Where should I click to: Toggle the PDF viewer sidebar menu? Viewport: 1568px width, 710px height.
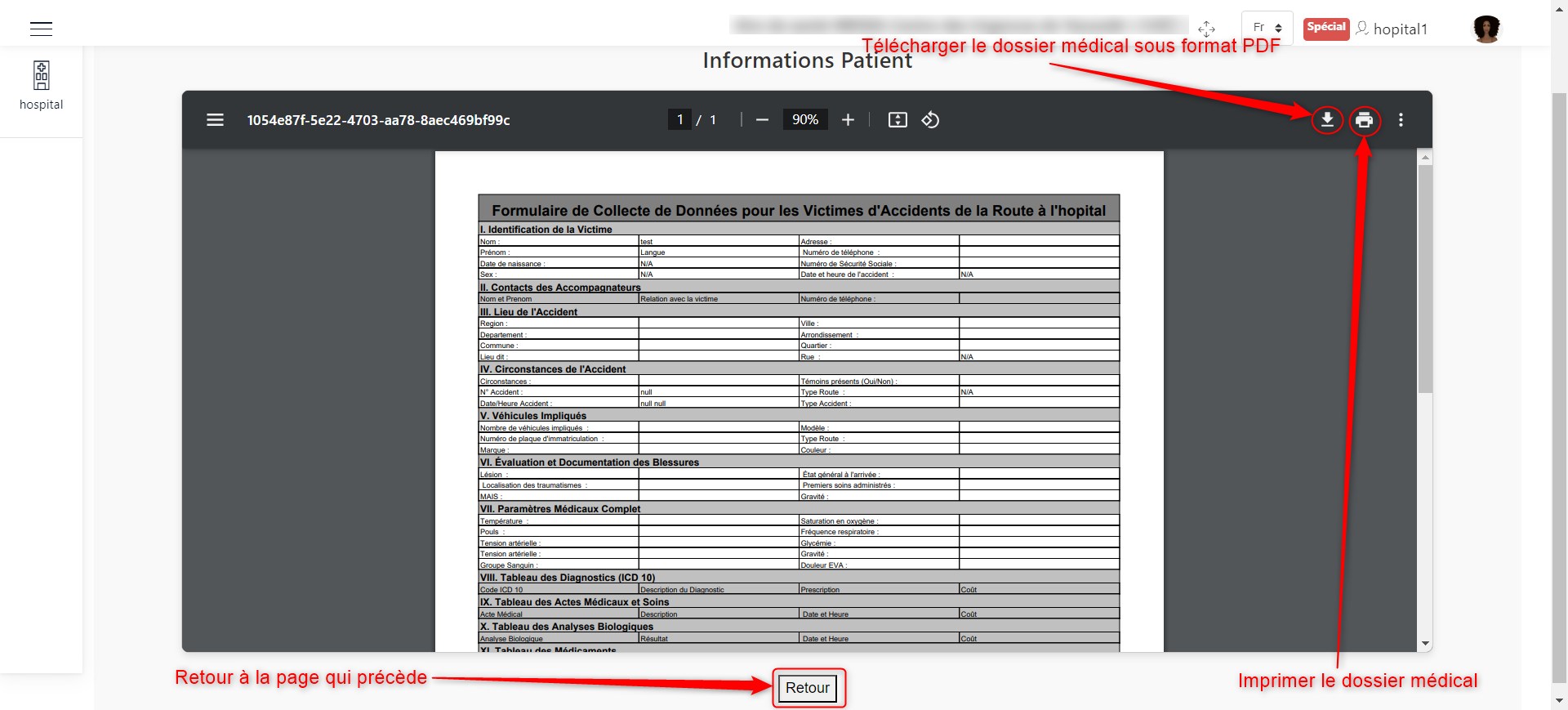coord(215,120)
